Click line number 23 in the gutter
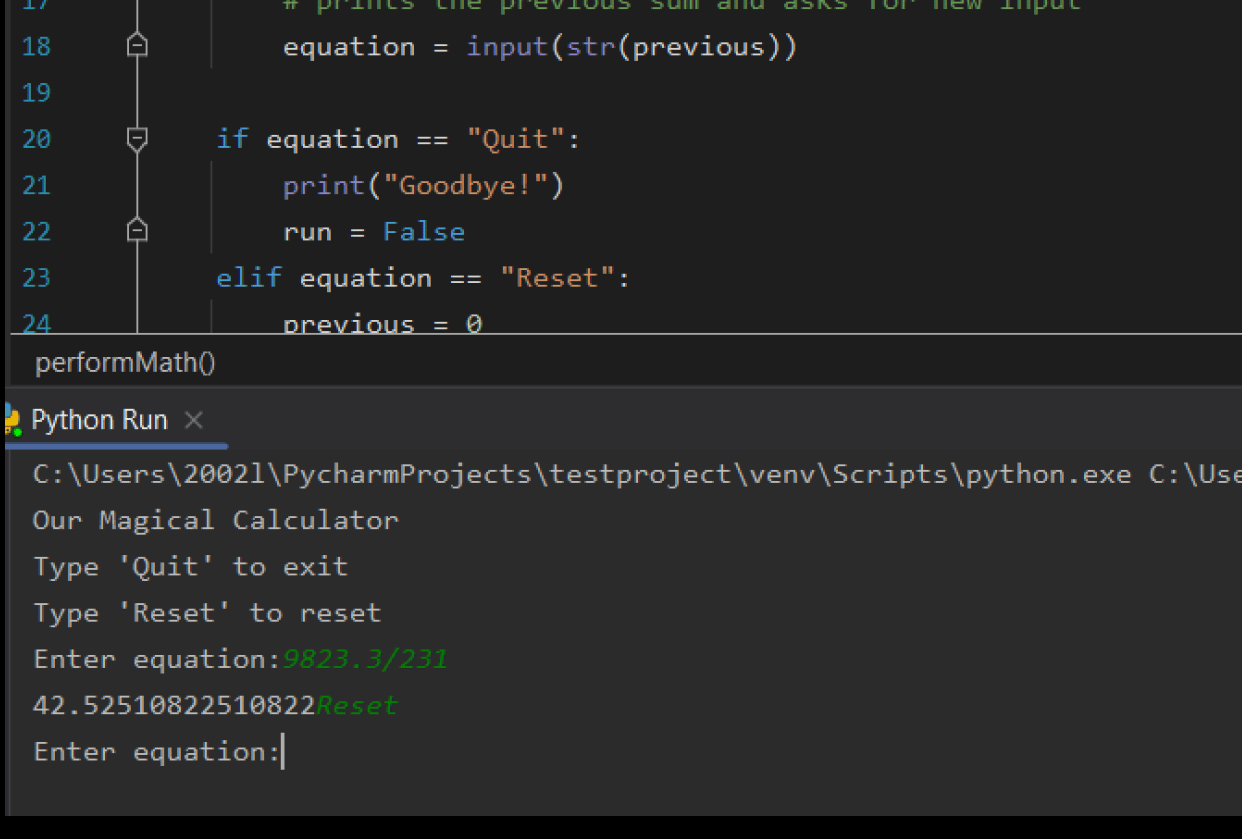This screenshot has width=1242, height=839. (36, 277)
